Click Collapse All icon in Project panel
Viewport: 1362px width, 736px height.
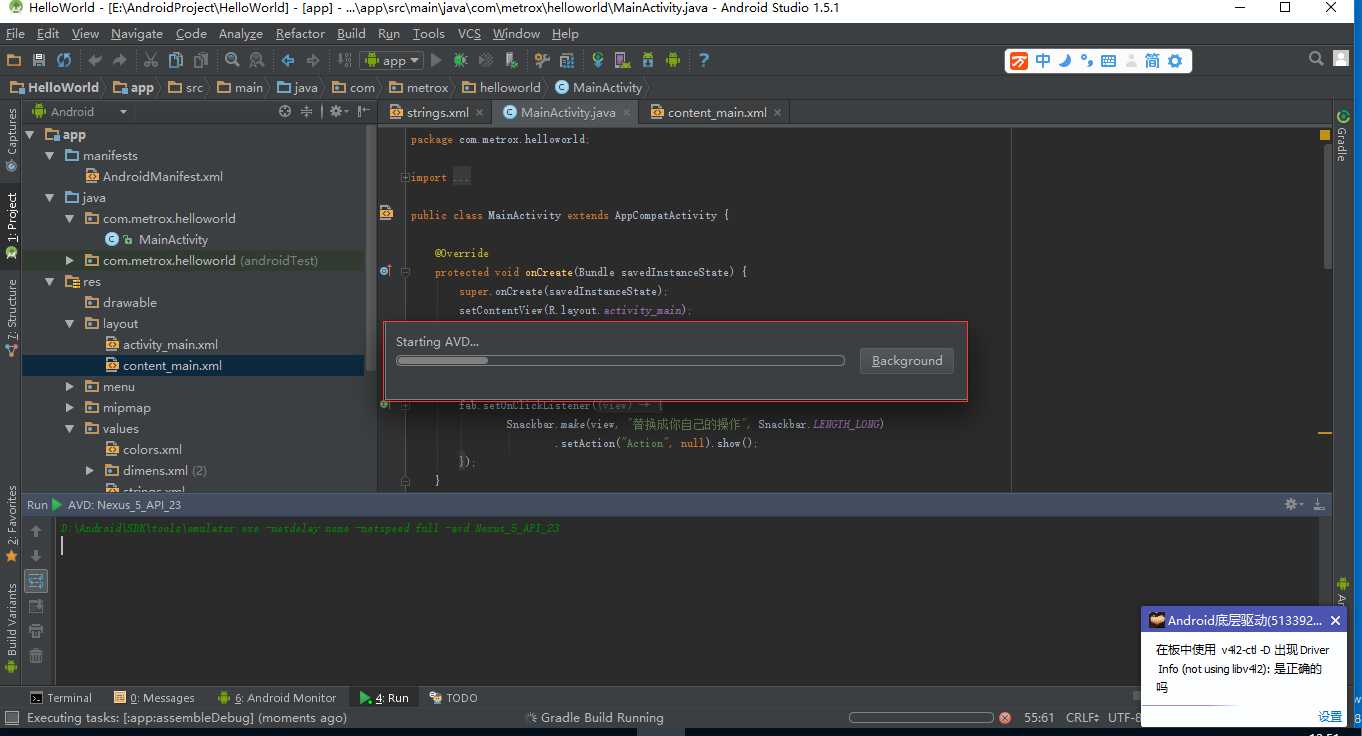[307, 112]
